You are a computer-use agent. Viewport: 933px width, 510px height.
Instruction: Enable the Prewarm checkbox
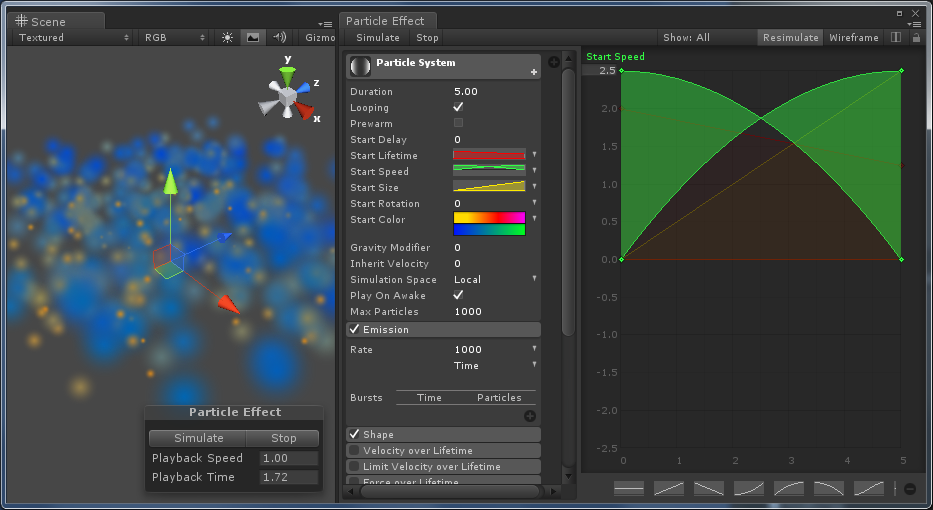(458, 123)
